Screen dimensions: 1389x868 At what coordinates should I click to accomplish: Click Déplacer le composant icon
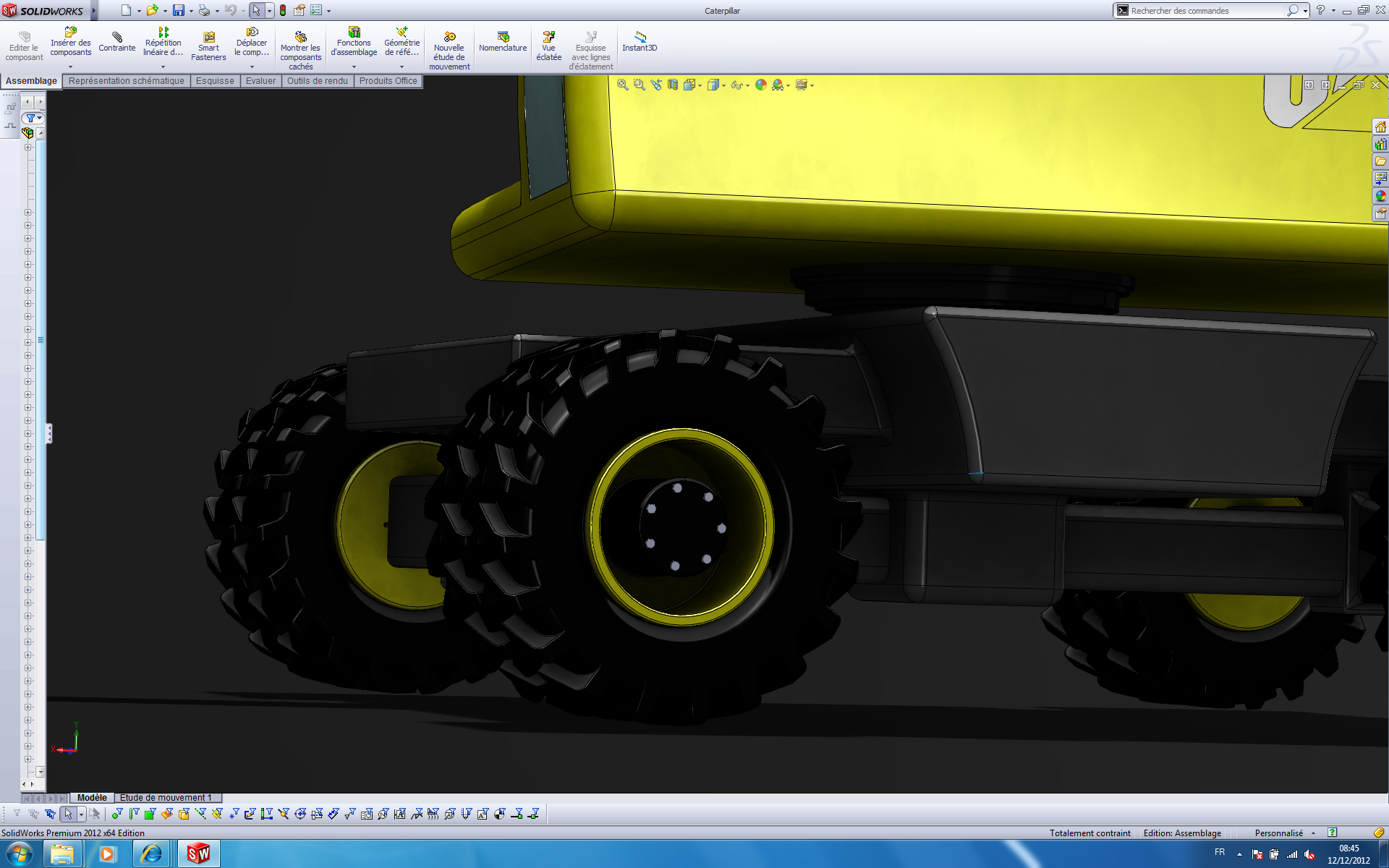[x=252, y=33]
